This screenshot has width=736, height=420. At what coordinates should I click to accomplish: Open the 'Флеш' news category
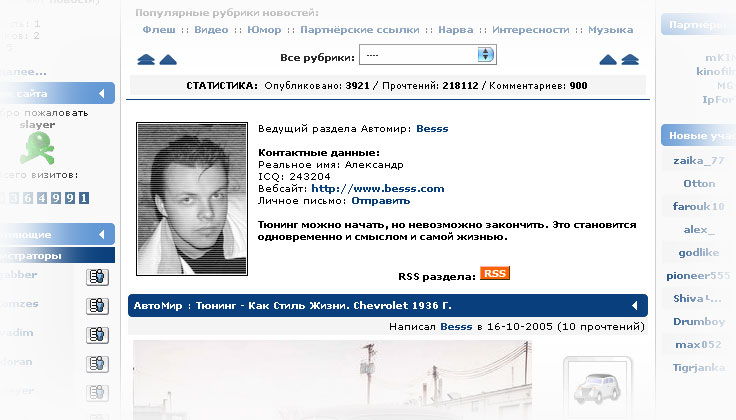click(x=159, y=30)
